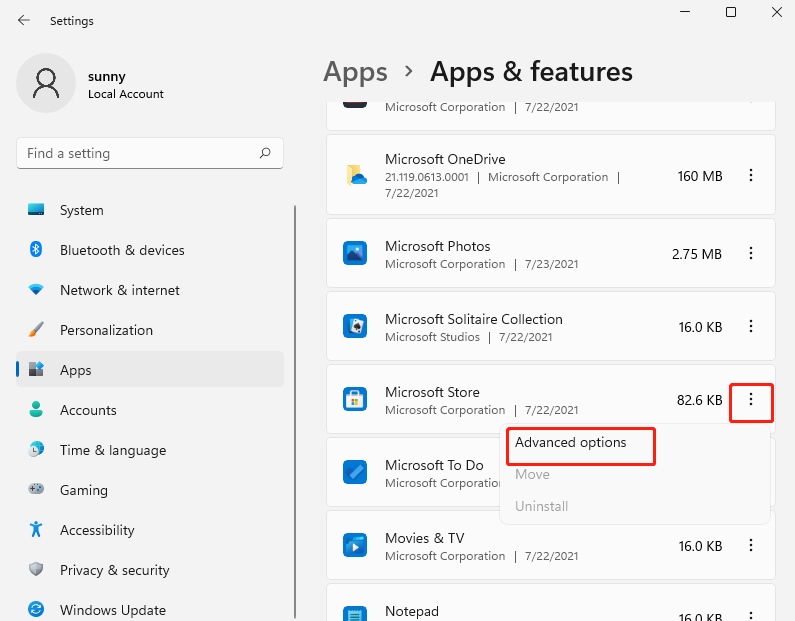Choose Advanced options from the menu
Image resolution: width=795 pixels, height=621 pixels.
(571, 443)
